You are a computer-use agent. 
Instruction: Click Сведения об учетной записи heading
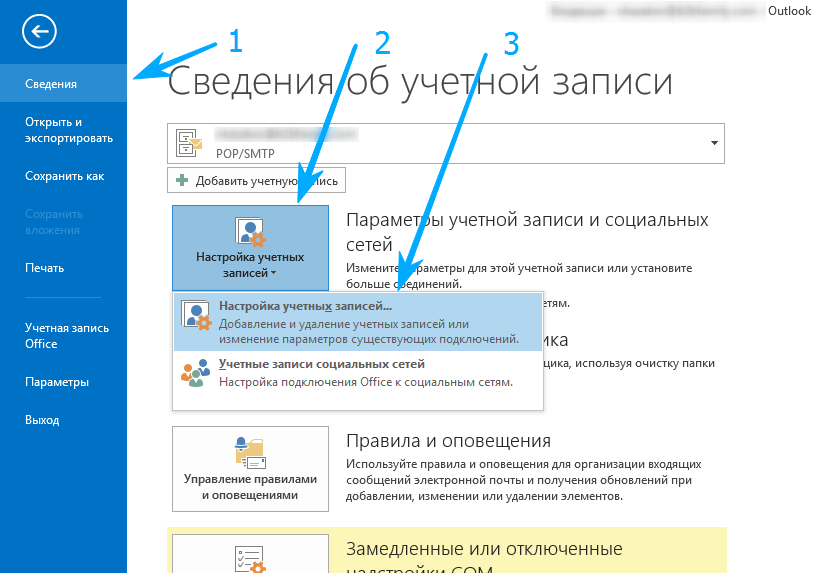click(x=420, y=82)
